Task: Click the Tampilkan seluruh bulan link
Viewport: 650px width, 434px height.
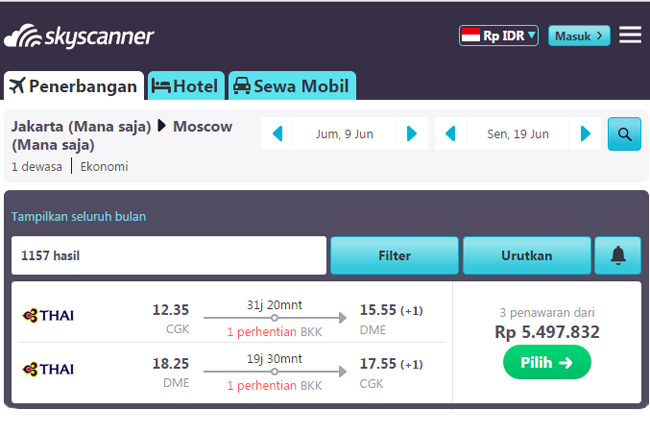Action: click(79, 216)
